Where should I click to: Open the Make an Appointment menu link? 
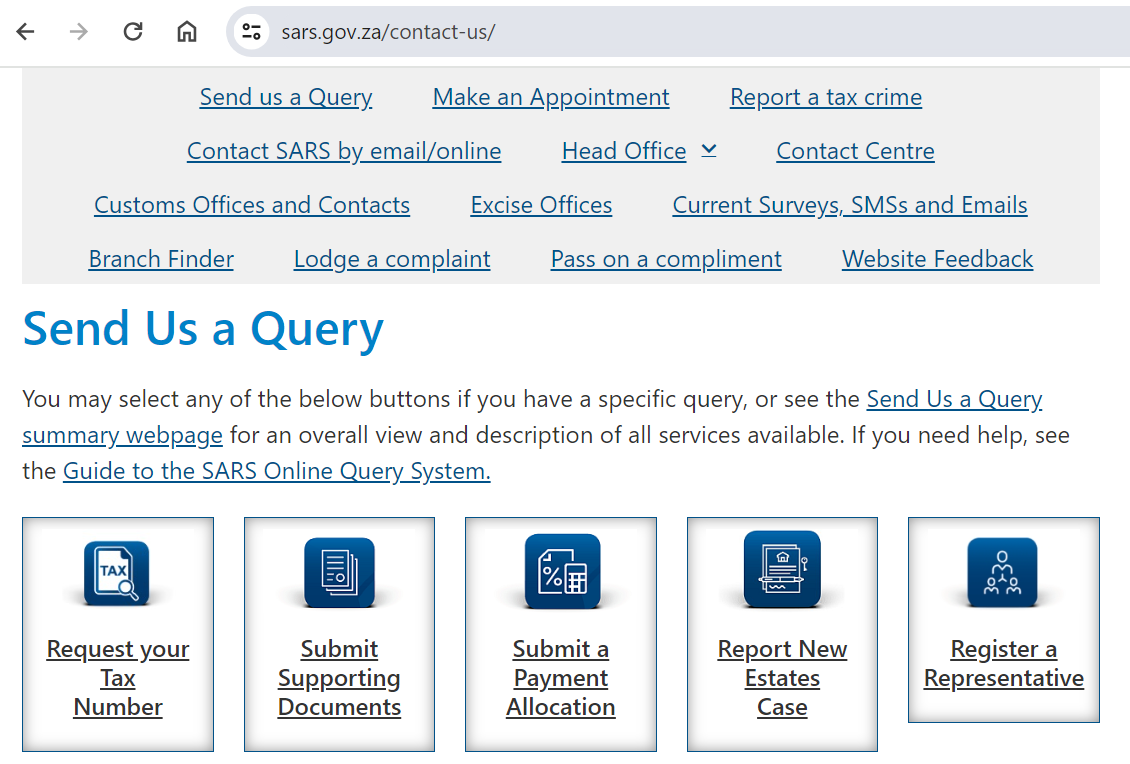(x=551, y=97)
